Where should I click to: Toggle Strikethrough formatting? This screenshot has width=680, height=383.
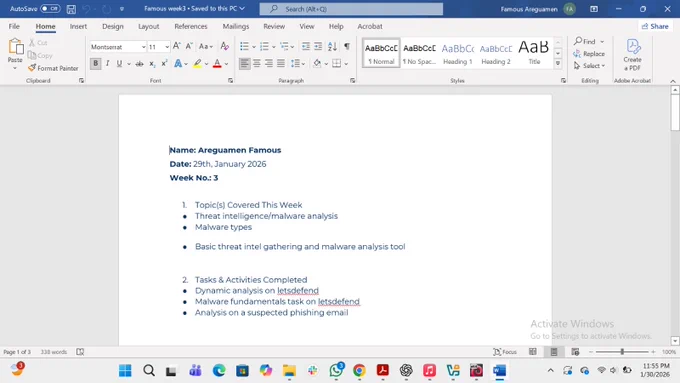[x=139, y=64]
